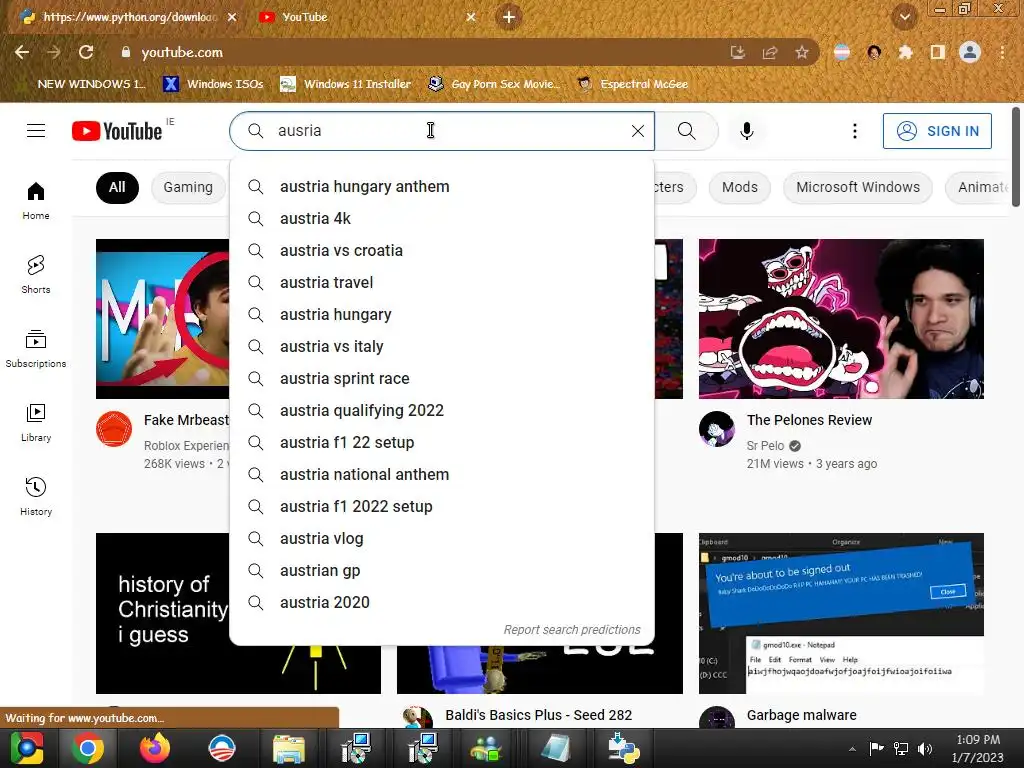Open Library in the sidebar
This screenshot has width=1024, height=768.
pos(36,423)
